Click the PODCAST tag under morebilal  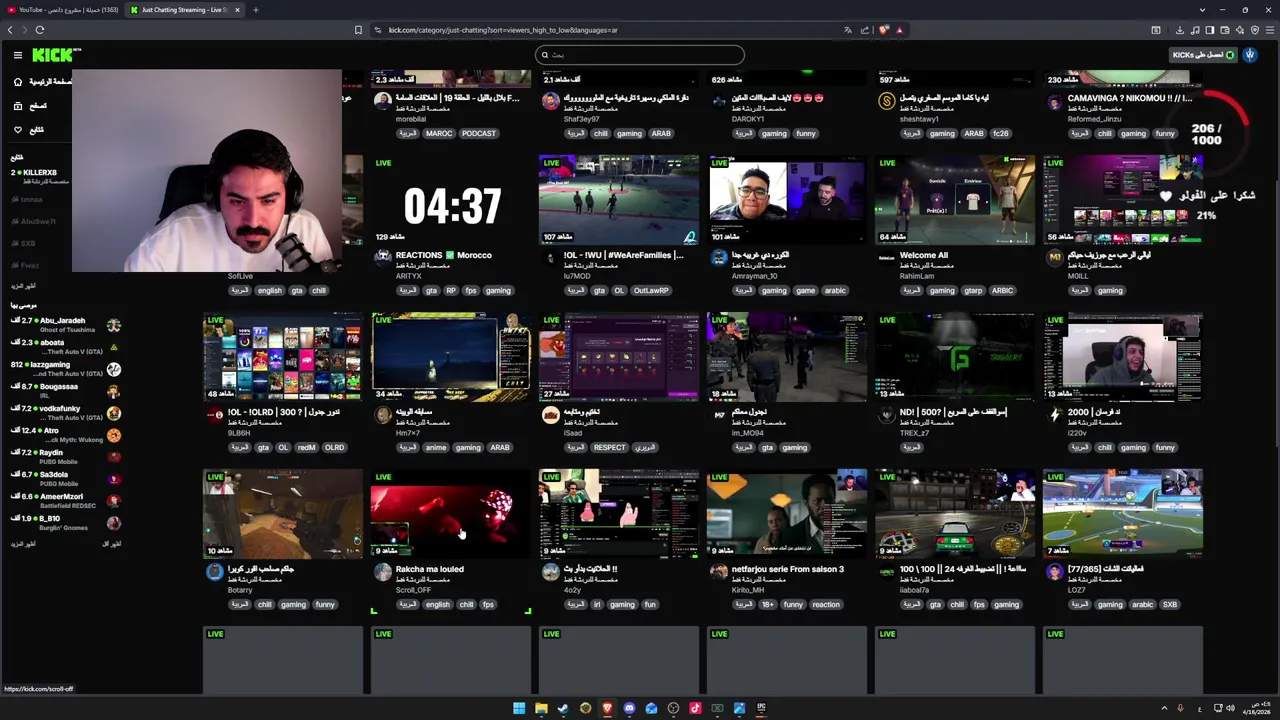pos(478,133)
